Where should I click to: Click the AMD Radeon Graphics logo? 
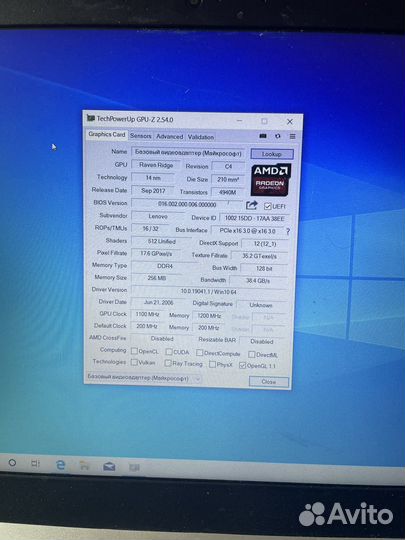pos(271,179)
